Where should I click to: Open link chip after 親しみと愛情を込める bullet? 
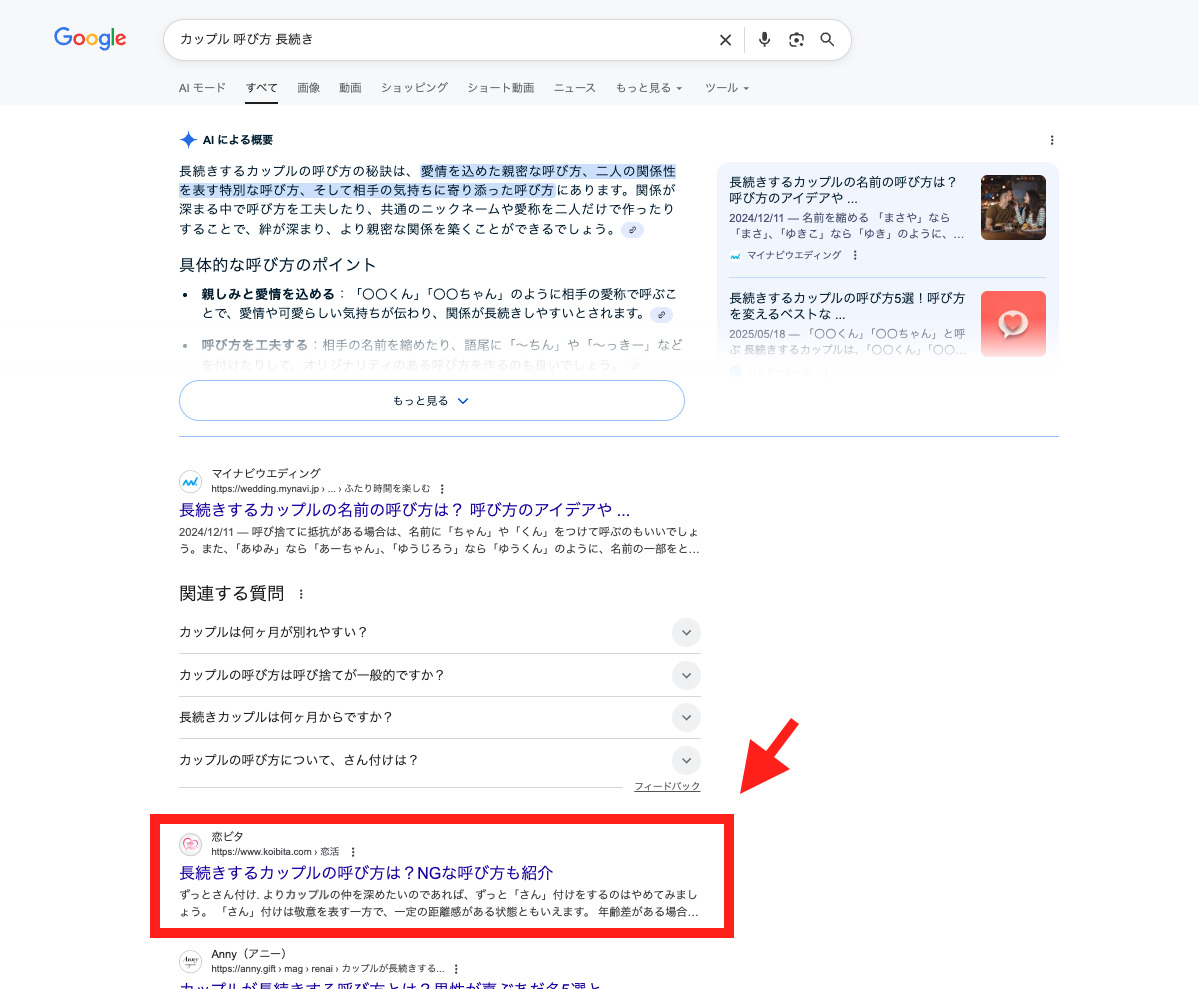(x=661, y=315)
